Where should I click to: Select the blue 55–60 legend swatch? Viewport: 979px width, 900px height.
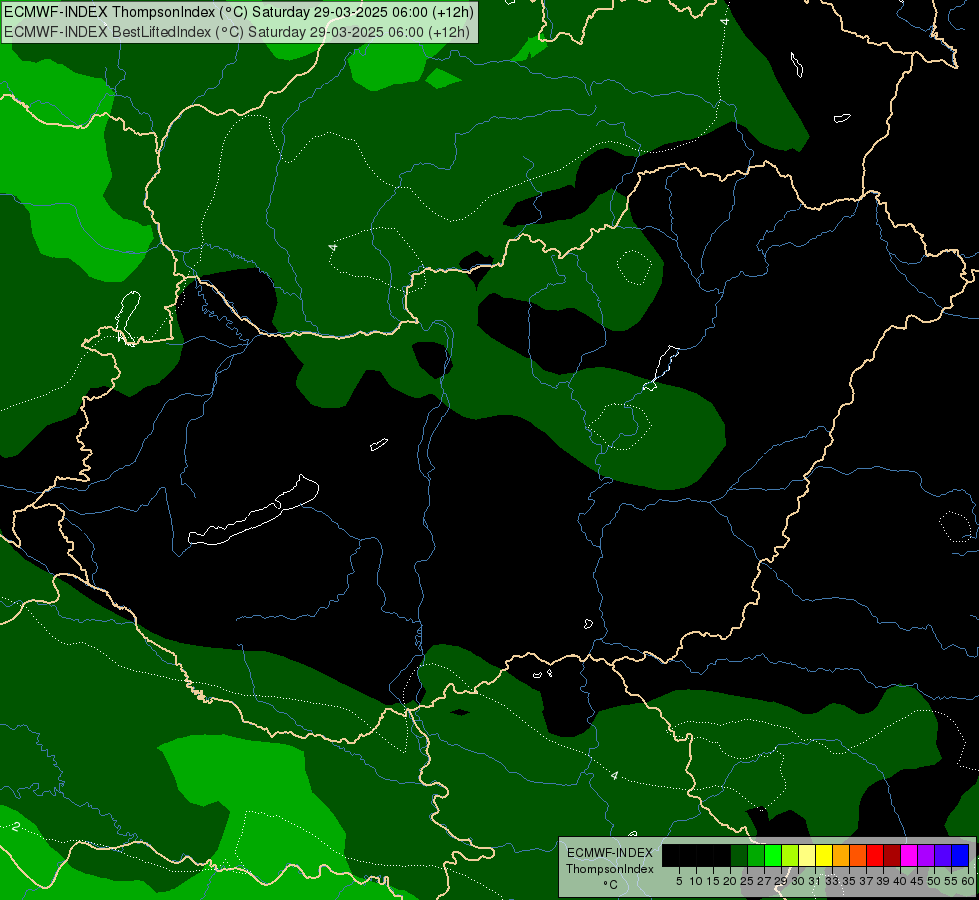[960, 855]
